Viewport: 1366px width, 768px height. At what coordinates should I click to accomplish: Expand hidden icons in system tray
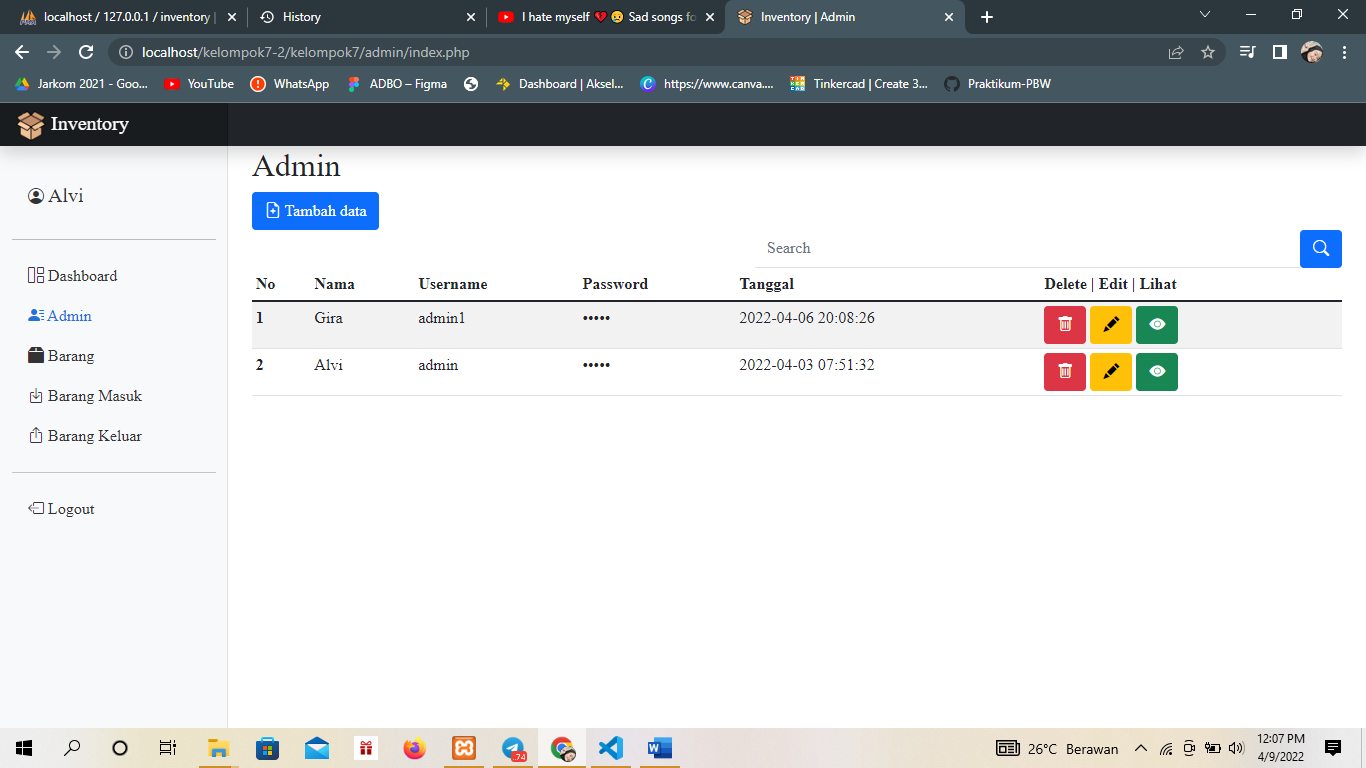pos(1140,747)
